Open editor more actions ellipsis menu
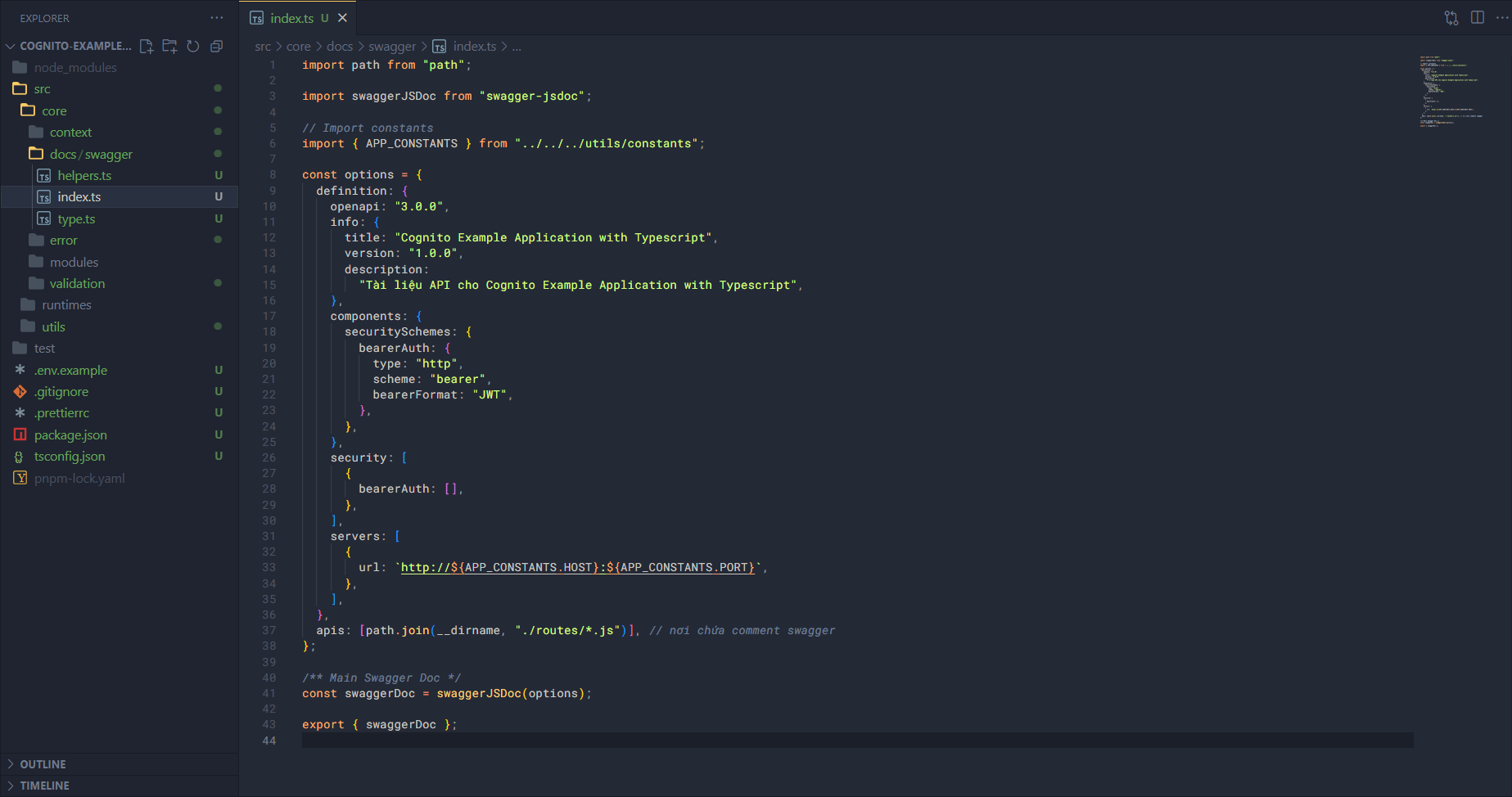The width and height of the screenshot is (1512, 797). click(x=1502, y=18)
